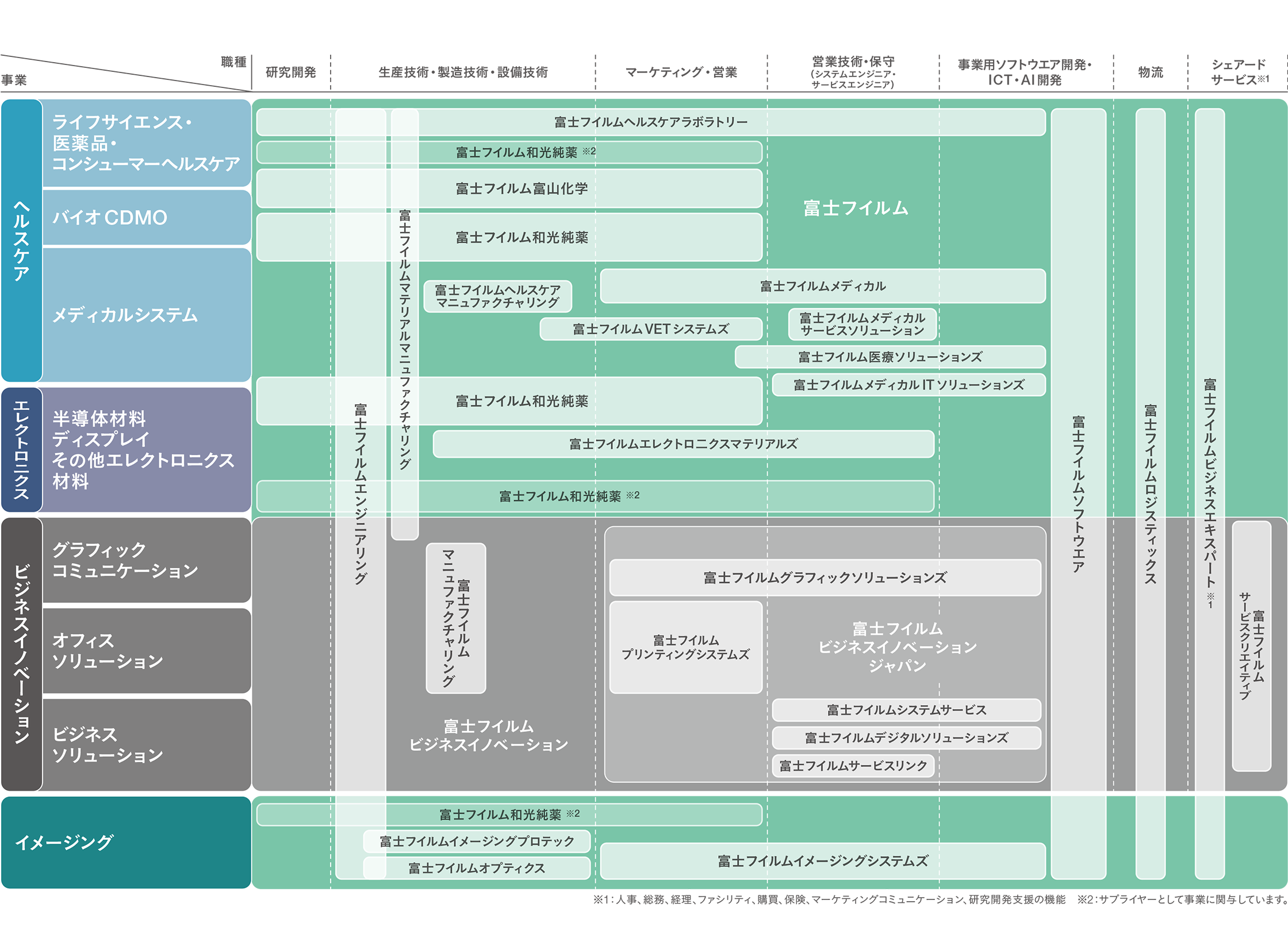Select the 富士フイルム医療ソリューションズ box
Image resolution: width=1288 pixels, height=927 pixels.
[890, 357]
